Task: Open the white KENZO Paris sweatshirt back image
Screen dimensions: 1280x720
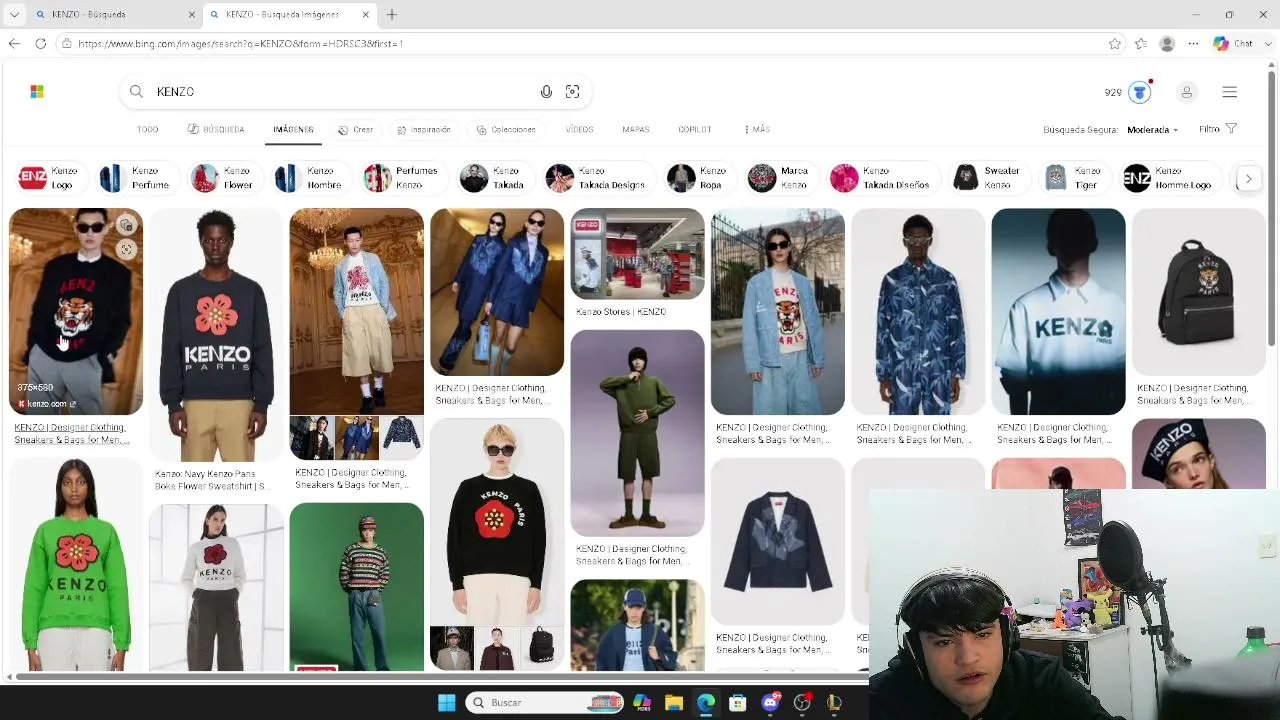Action: [x=1058, y=311]
